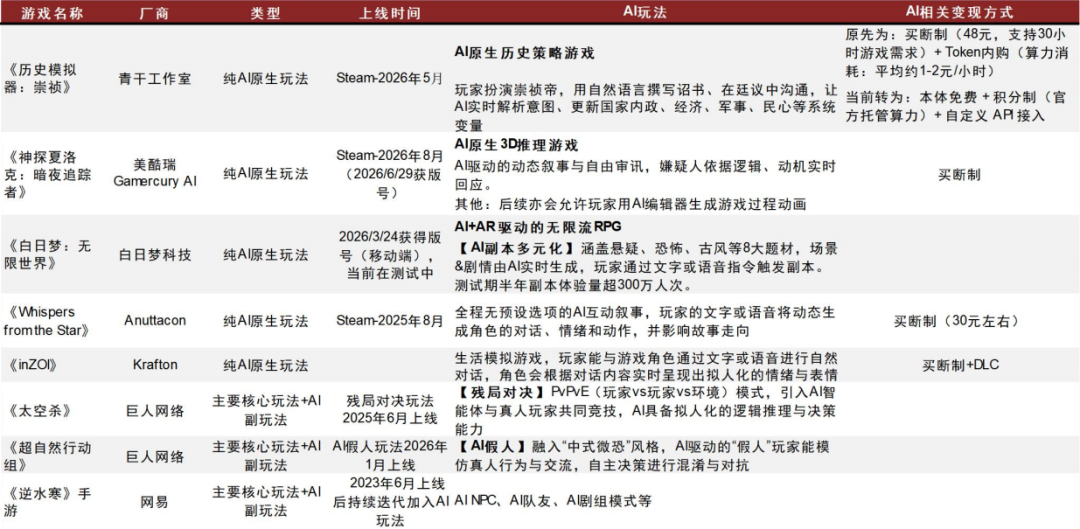Screen dimensions: 1080x529
Task: Select the game name 《inZOI》
Action: pos(30,365)
